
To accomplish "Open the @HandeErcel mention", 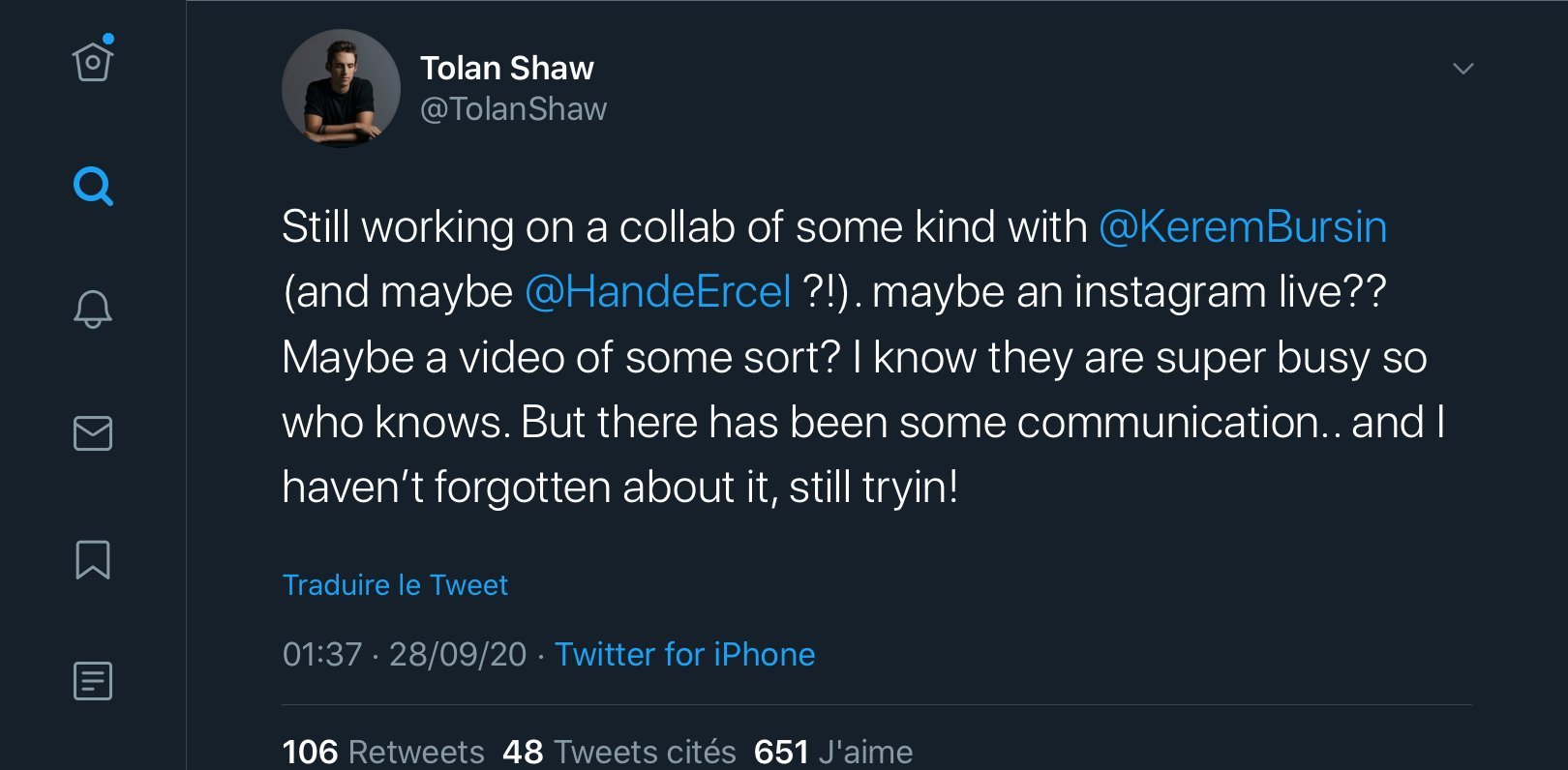I will (x=658, y=292).
